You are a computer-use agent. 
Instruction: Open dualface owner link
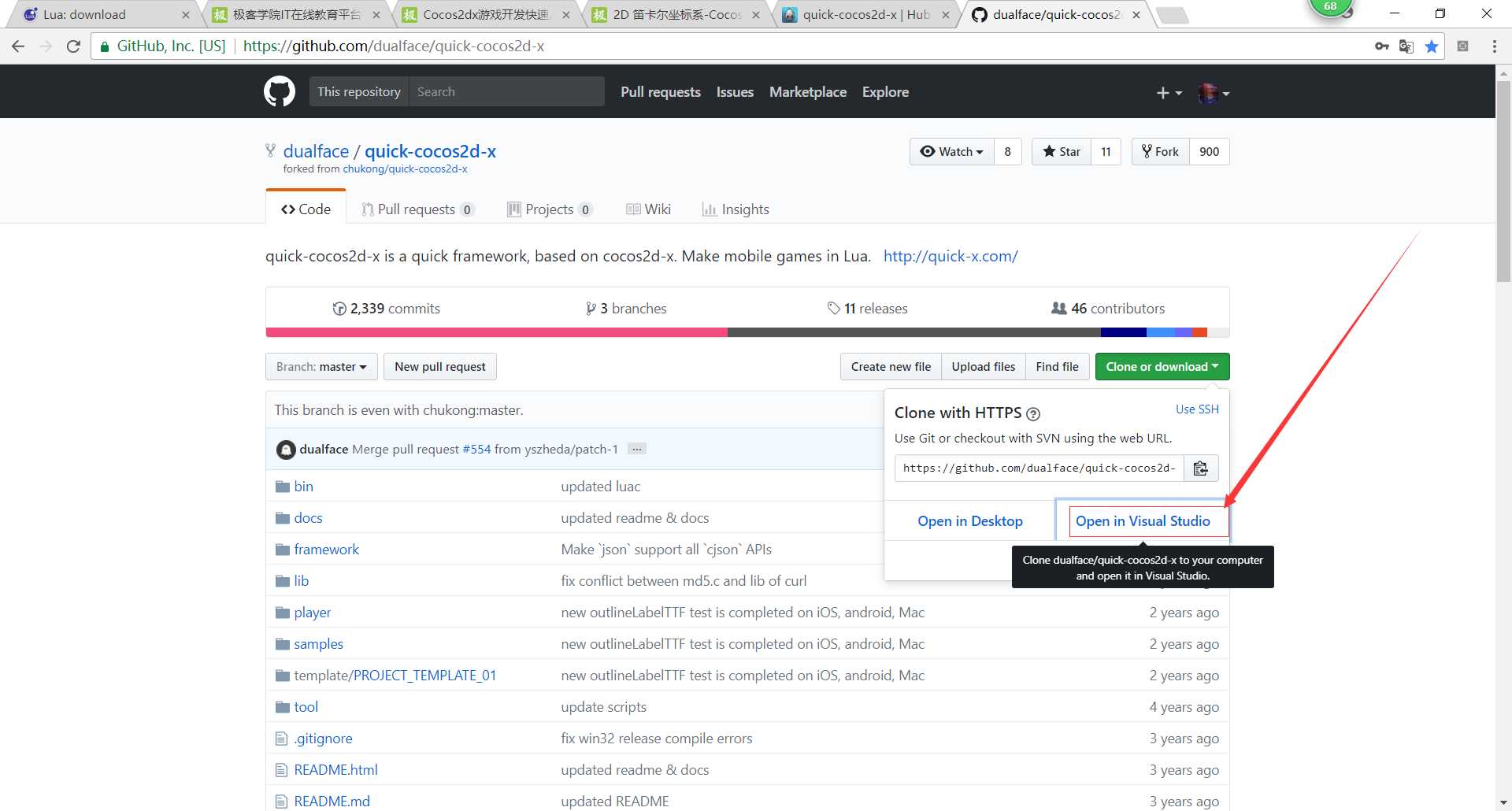[x=316, y=151]
